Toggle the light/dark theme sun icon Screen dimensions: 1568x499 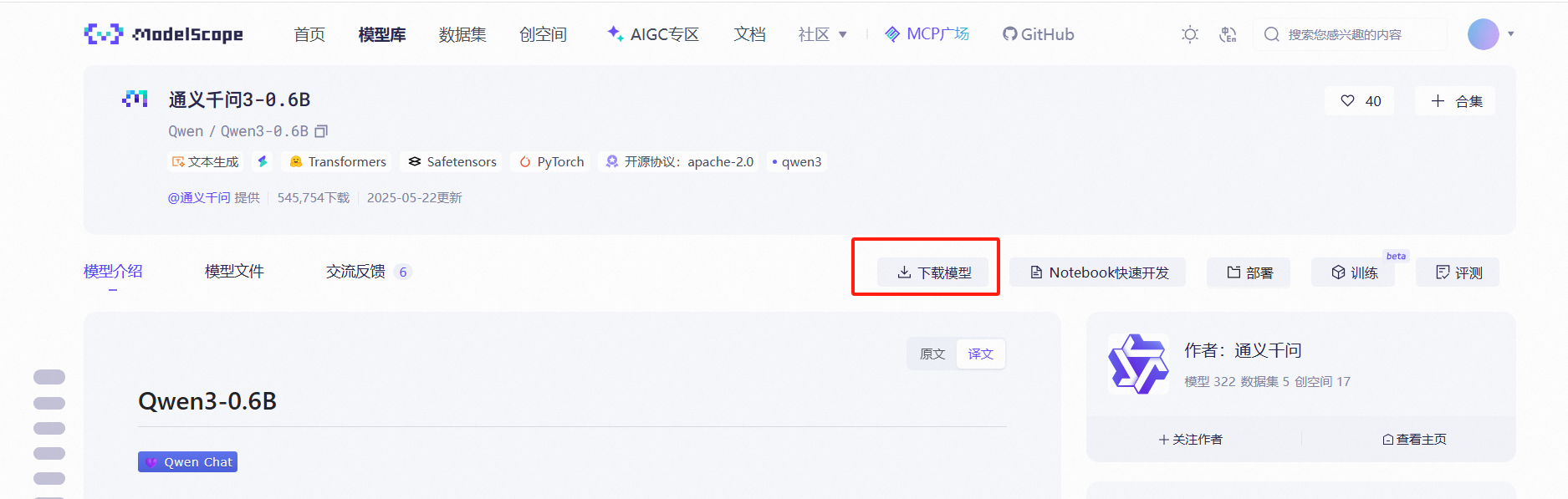click(x=1190, y=34)
